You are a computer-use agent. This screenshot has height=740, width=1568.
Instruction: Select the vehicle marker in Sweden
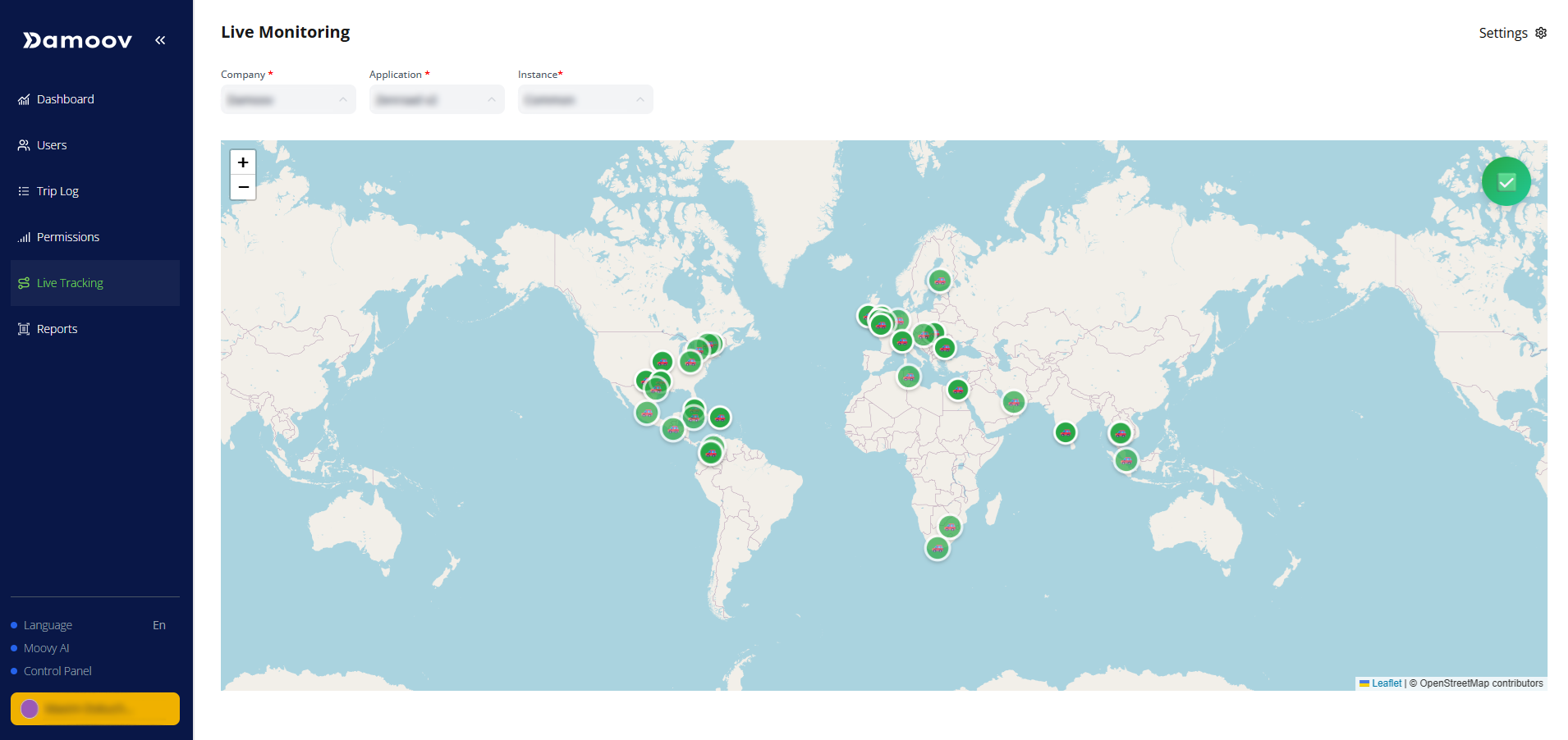coord(939,281)
